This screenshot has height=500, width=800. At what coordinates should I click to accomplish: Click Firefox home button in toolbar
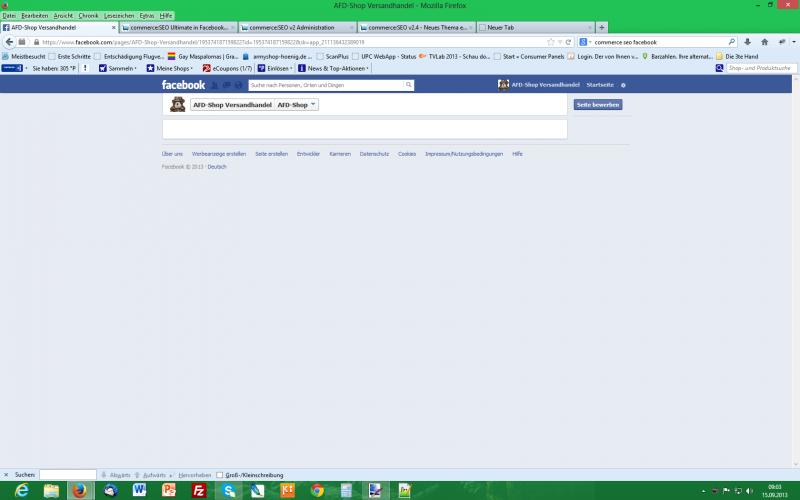(x=765, y=42)
